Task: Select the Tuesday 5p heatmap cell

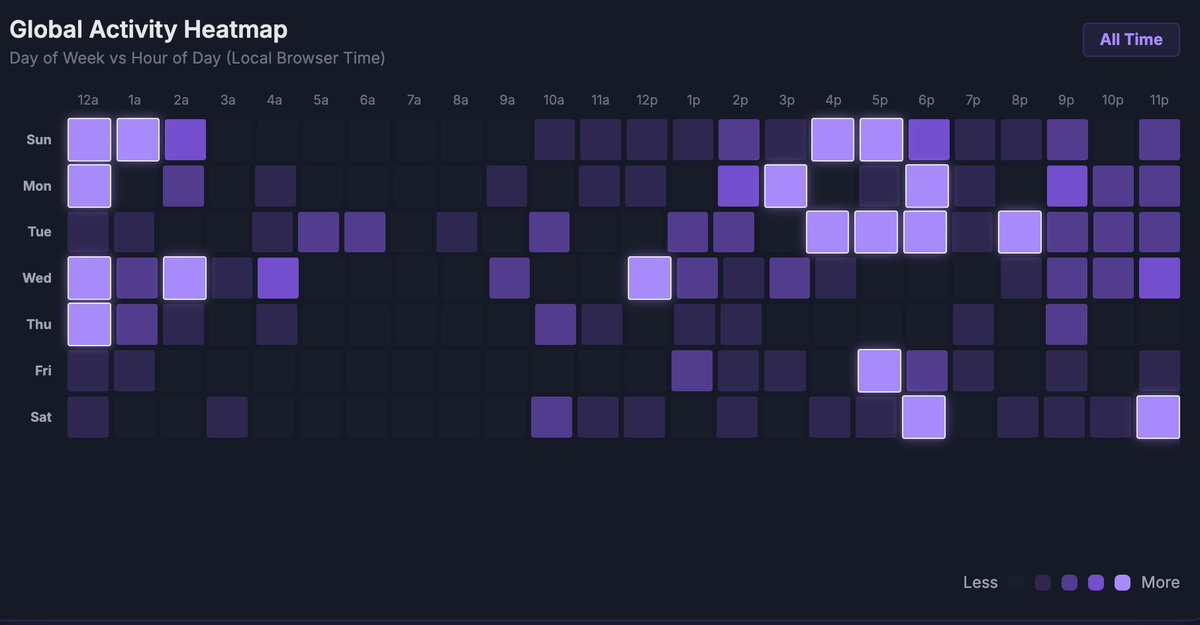Action: 877,232
